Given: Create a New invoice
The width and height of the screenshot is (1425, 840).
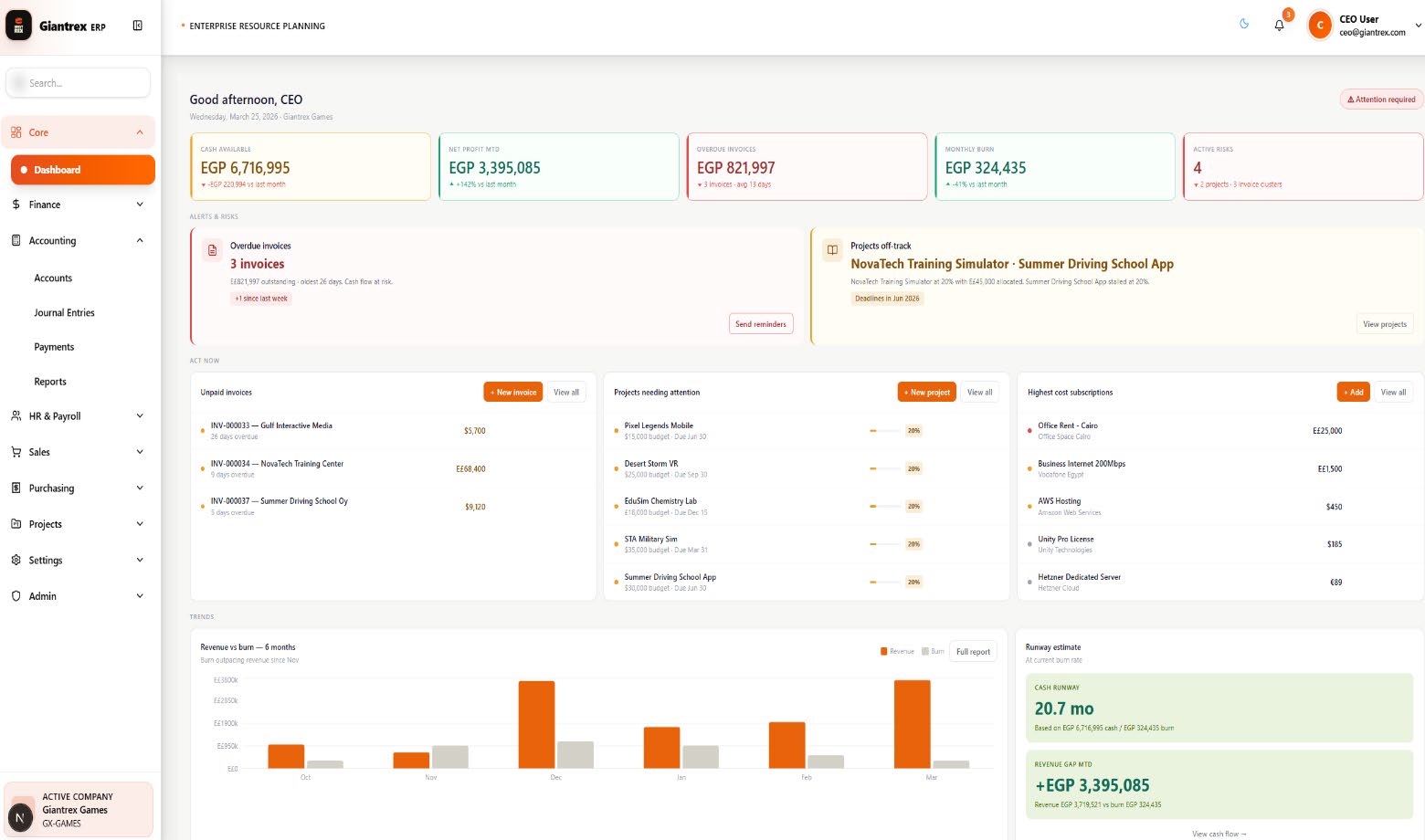Looking at the screenshot, I should pos(513,393).
